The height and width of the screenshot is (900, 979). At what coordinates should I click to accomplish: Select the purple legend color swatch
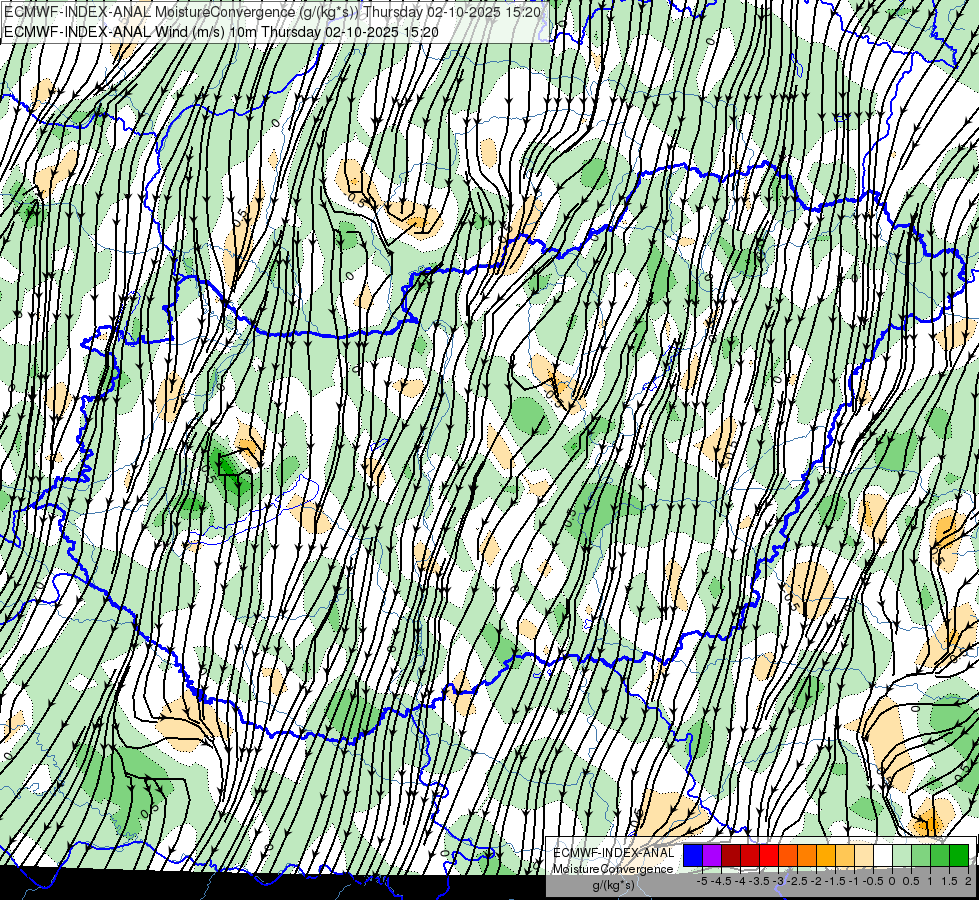[x=712, y=855]
